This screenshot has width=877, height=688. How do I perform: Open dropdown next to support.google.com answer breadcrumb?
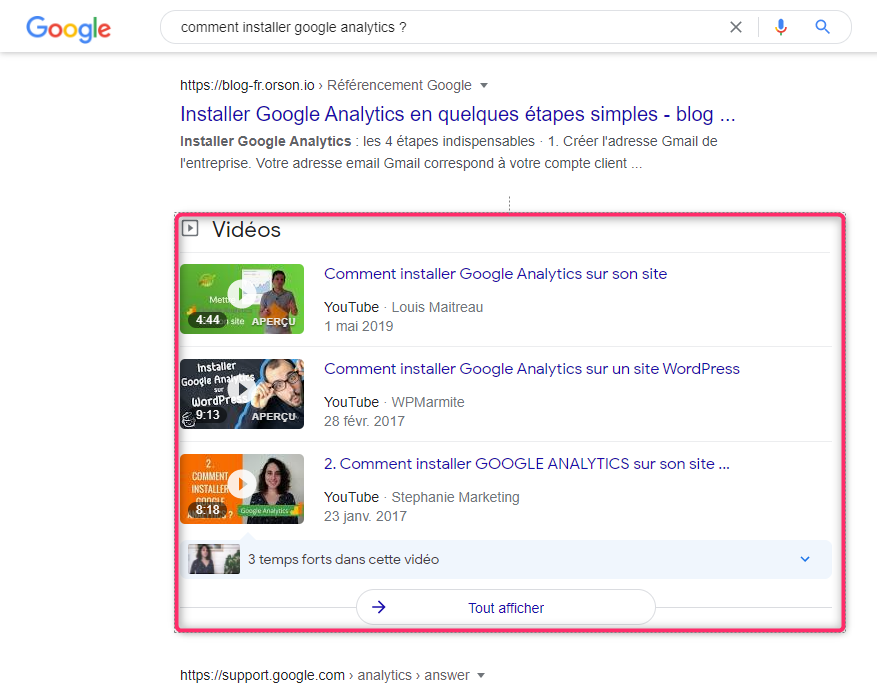point(480,676)
